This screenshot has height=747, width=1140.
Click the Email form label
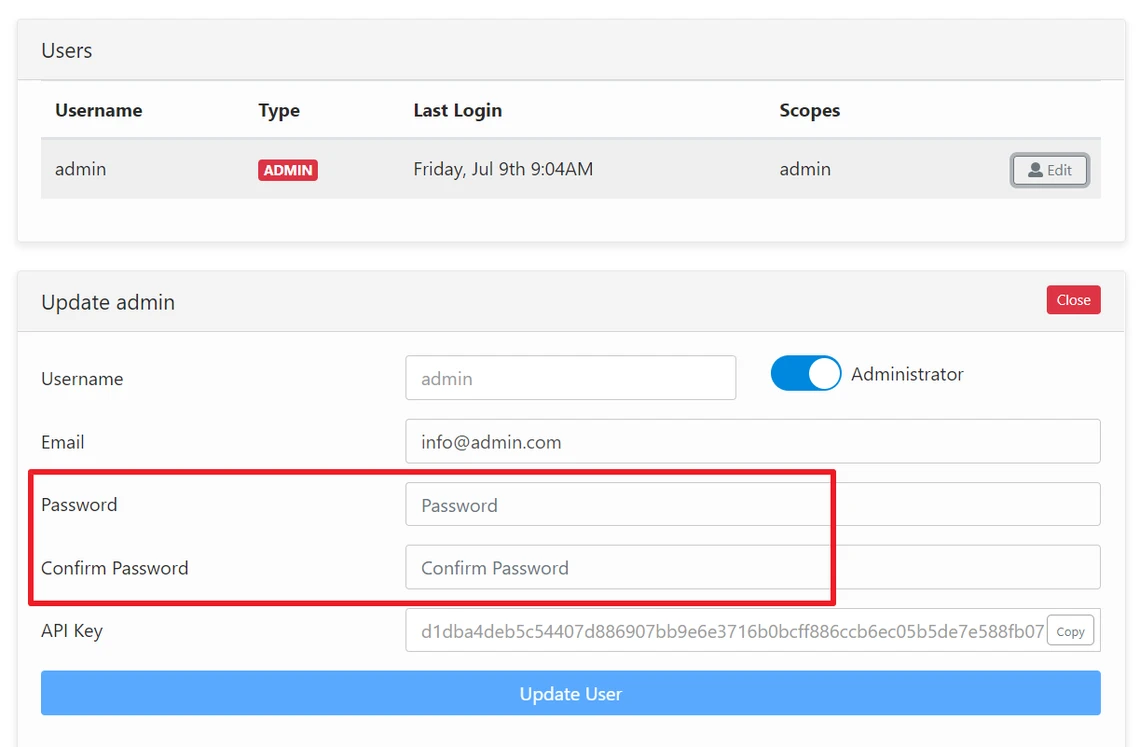tap(63, 442)
